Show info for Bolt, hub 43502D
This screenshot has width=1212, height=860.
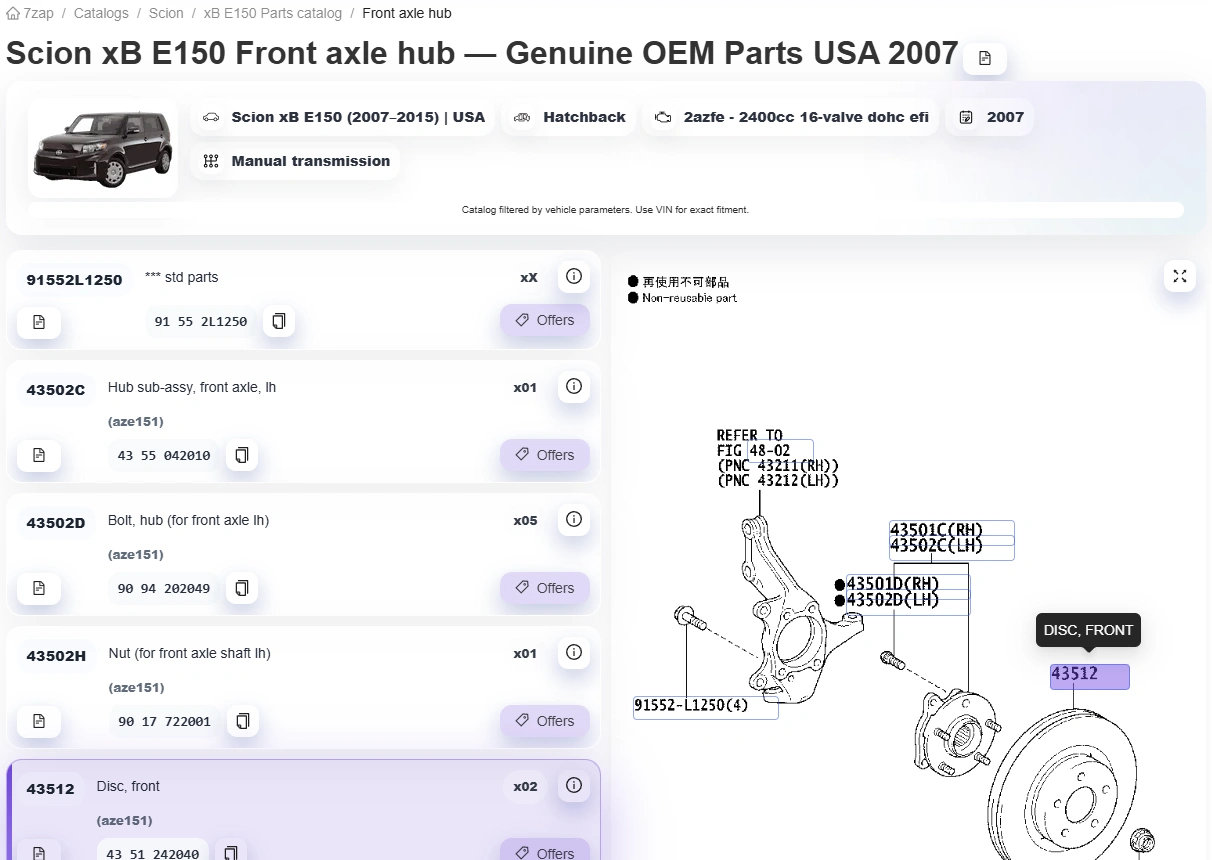pyautogui.click(x=574, y=519)
